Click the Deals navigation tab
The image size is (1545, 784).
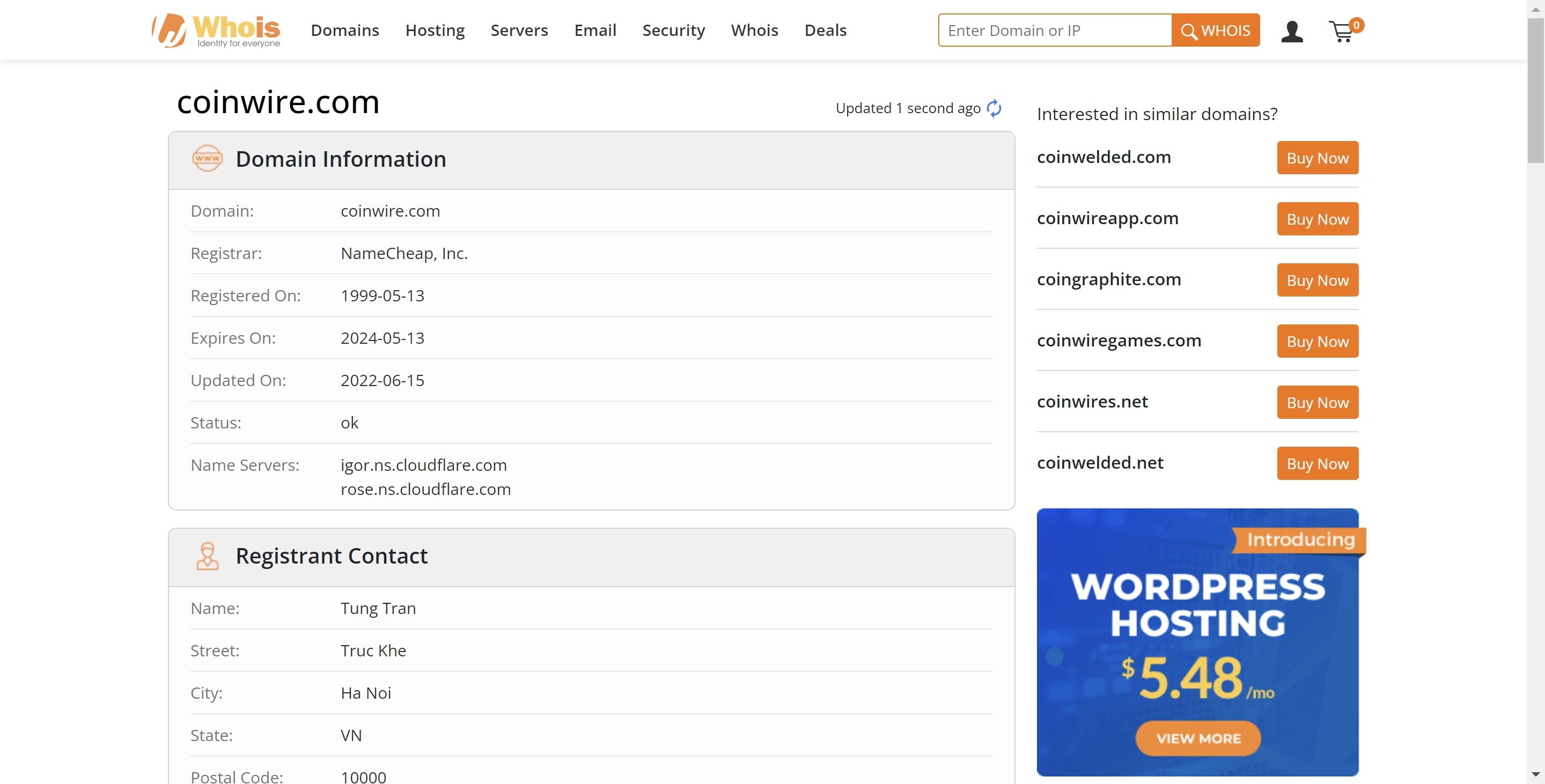(x=826, y=29)
